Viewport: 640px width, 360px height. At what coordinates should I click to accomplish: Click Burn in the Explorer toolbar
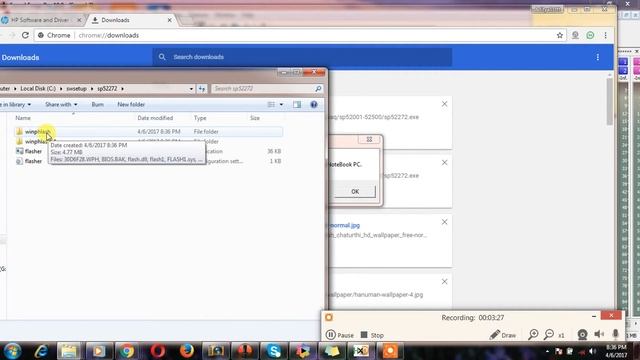coord(98,104)
